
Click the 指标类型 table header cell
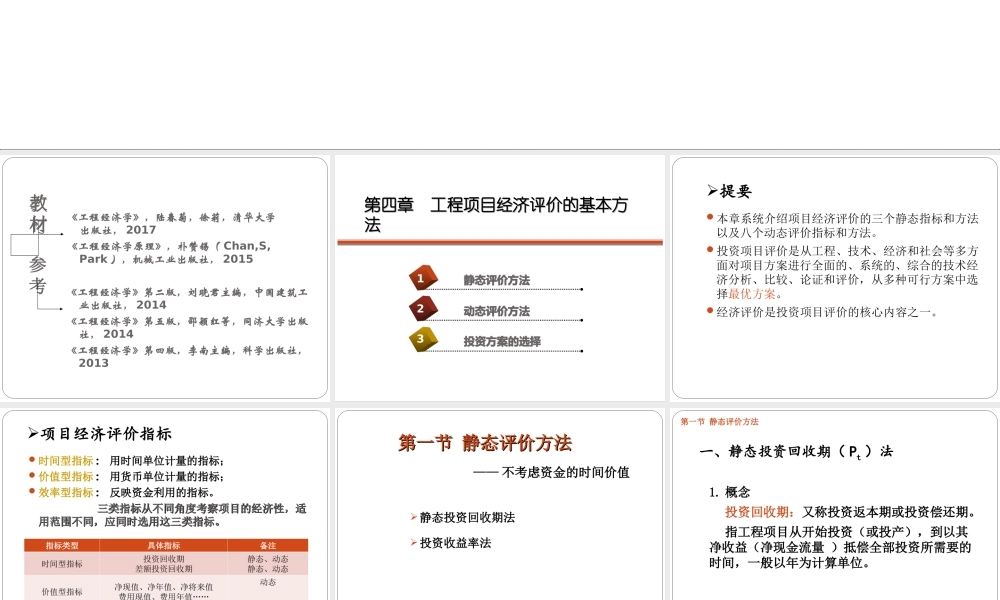(64, 545)
